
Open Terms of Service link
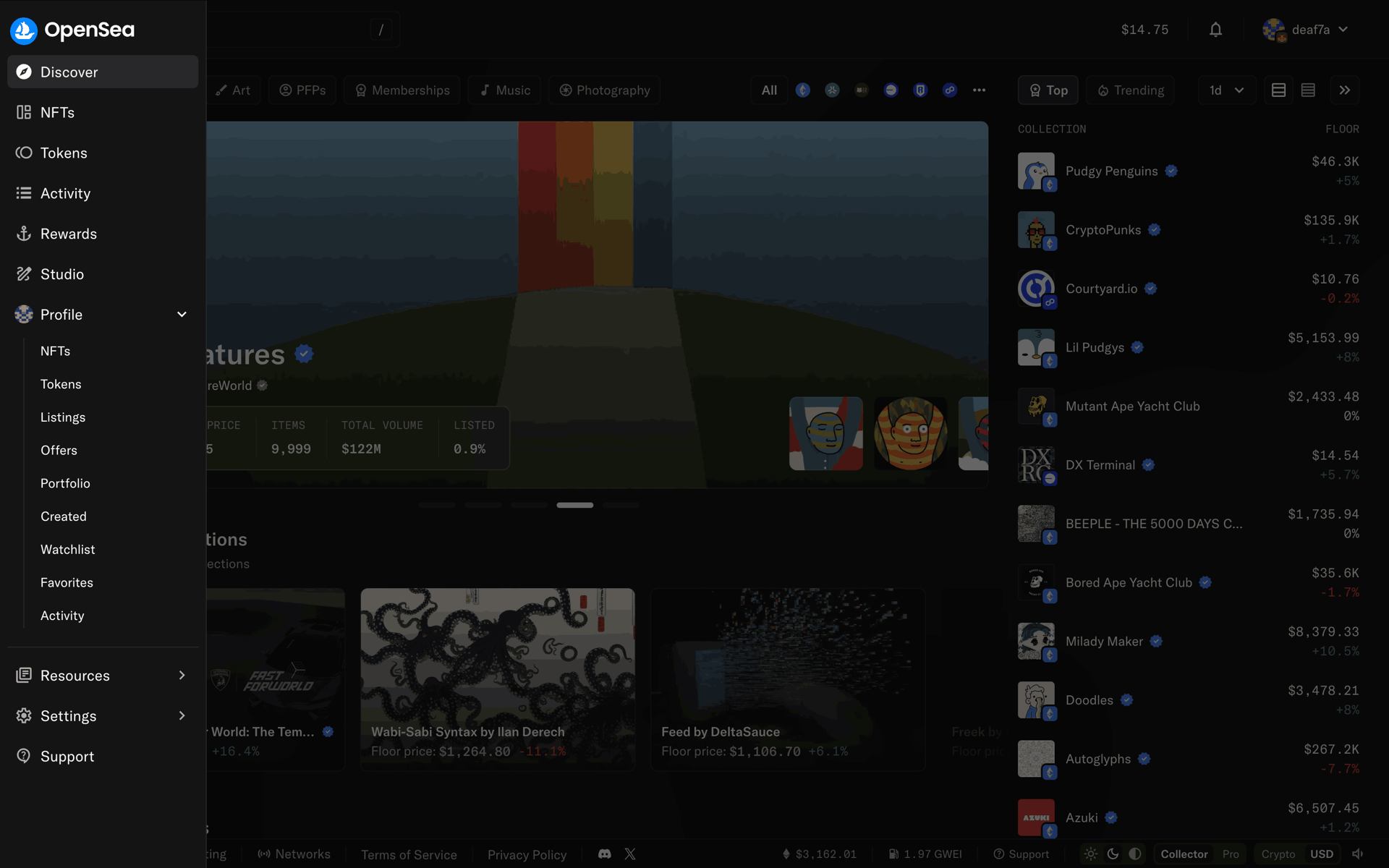(x=409, y=854)
